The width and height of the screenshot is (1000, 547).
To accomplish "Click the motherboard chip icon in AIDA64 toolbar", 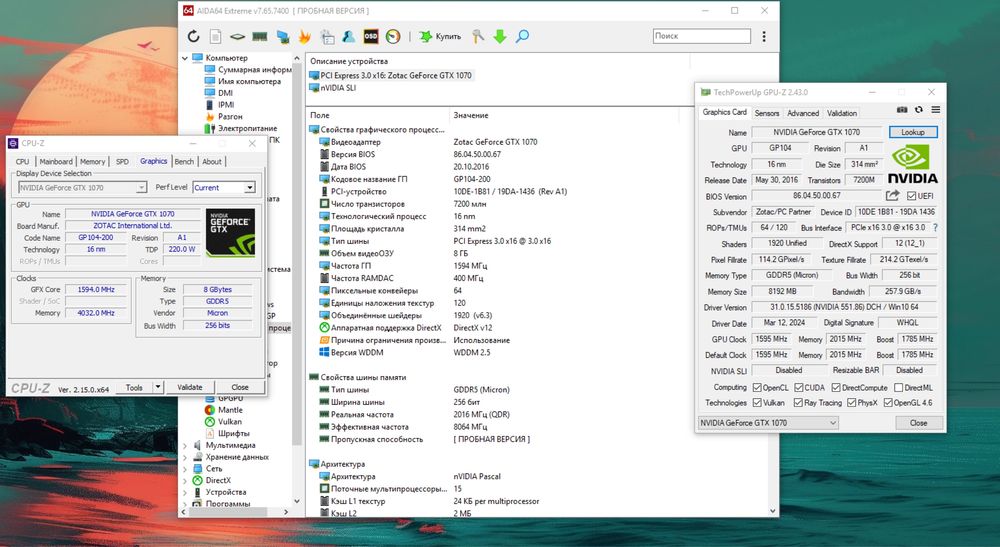I will 237,36.
